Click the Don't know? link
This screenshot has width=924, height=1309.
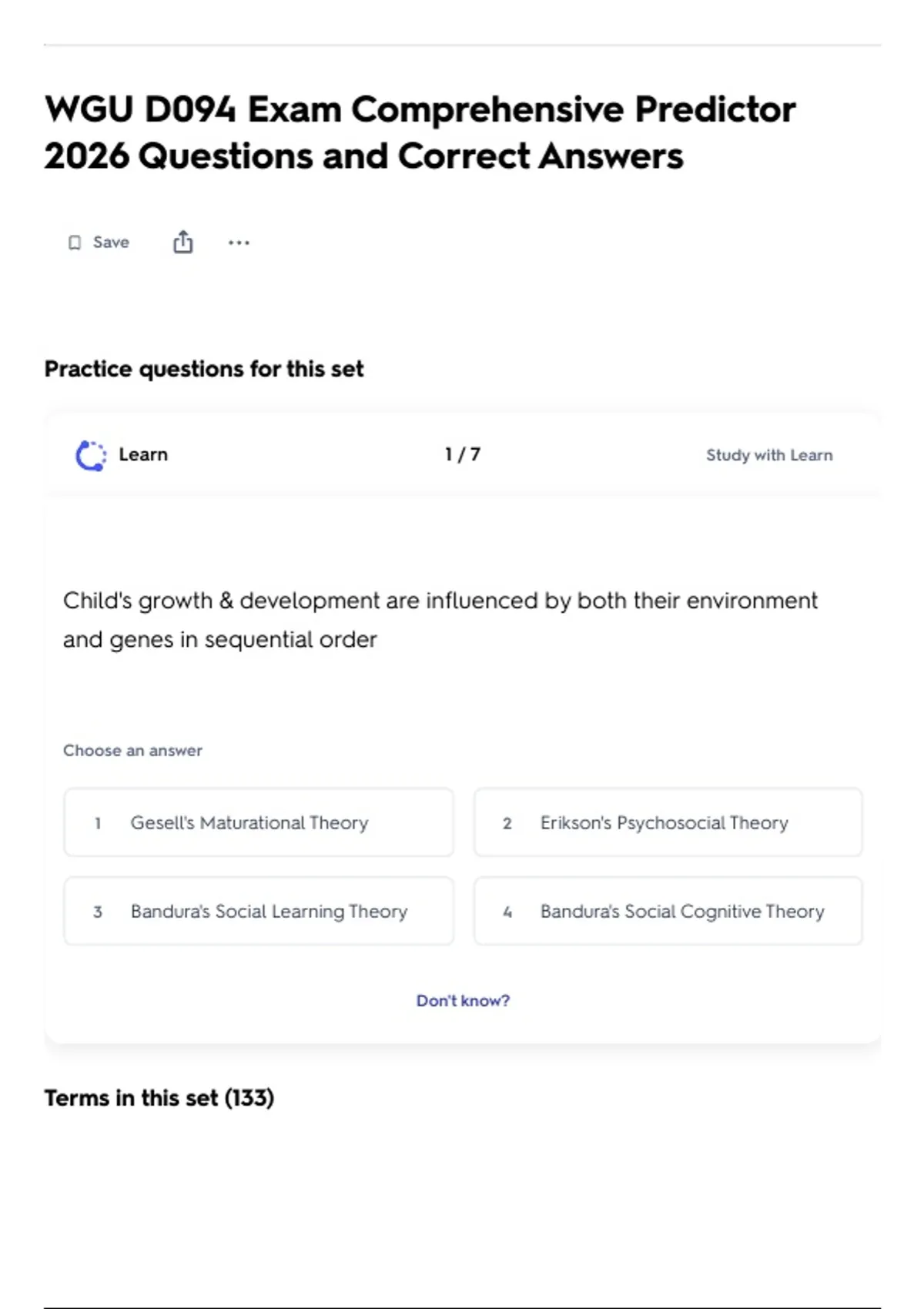pos(463,1000)
